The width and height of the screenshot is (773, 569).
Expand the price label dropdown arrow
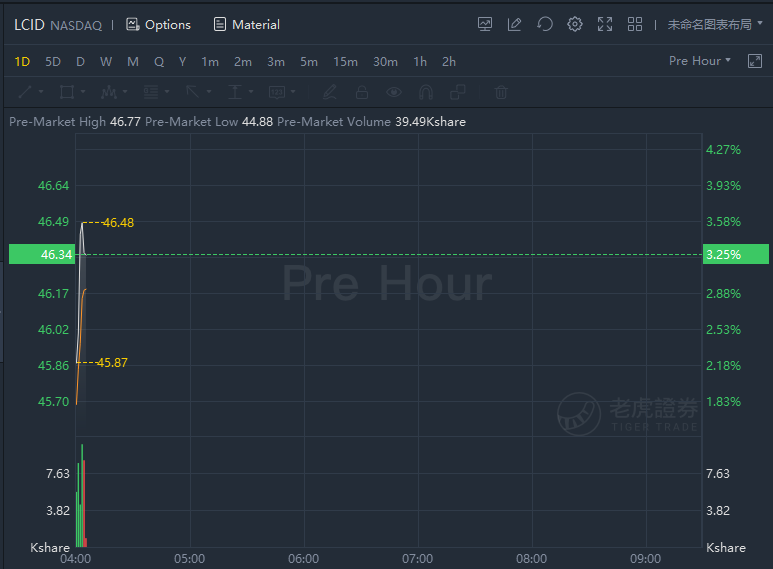[x=293, y=92]
